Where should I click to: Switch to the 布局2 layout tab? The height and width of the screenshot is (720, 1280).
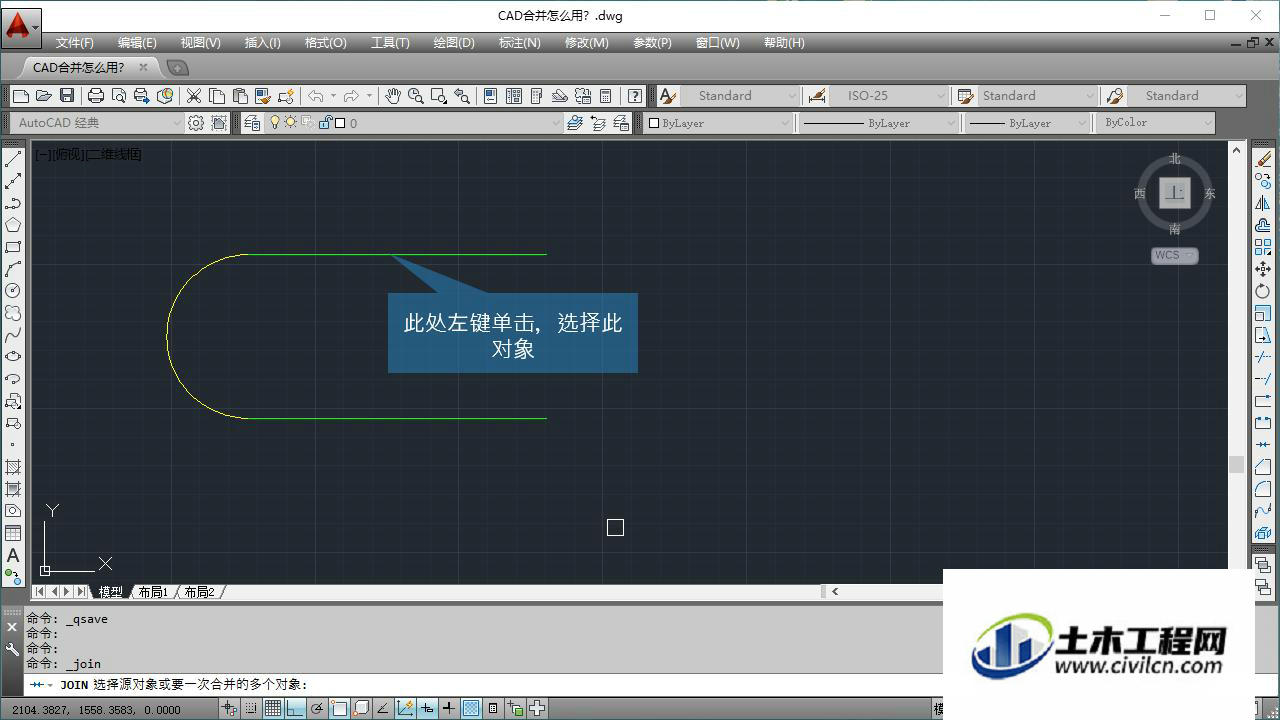click(199, 592)
